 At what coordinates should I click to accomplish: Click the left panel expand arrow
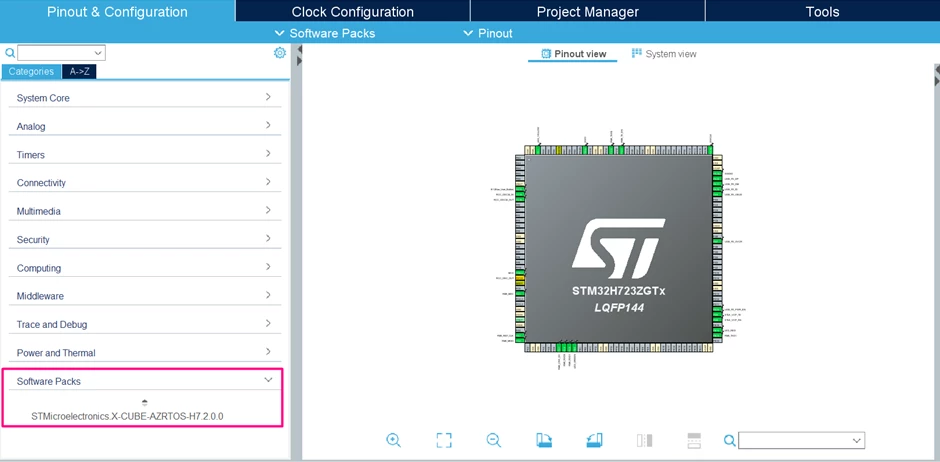pyautogui.click(x=300, y=61)
